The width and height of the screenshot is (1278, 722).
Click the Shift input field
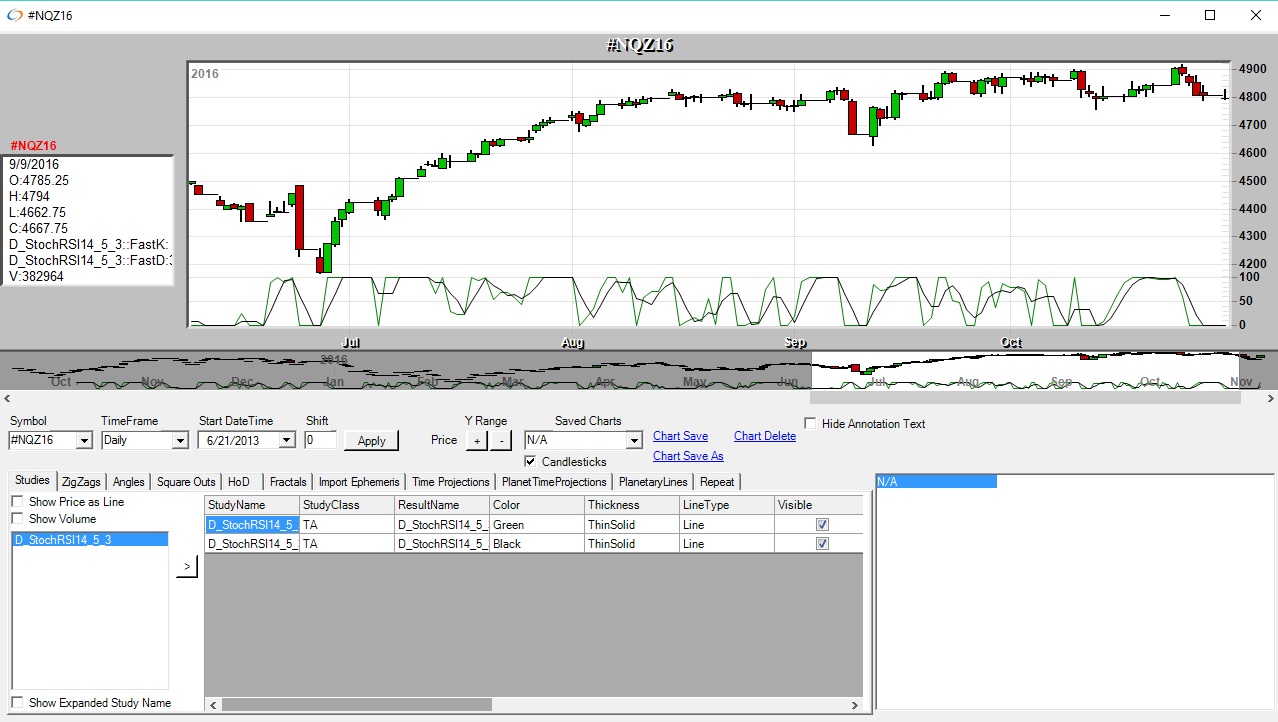pyautogui.click(x=320, y=440)
